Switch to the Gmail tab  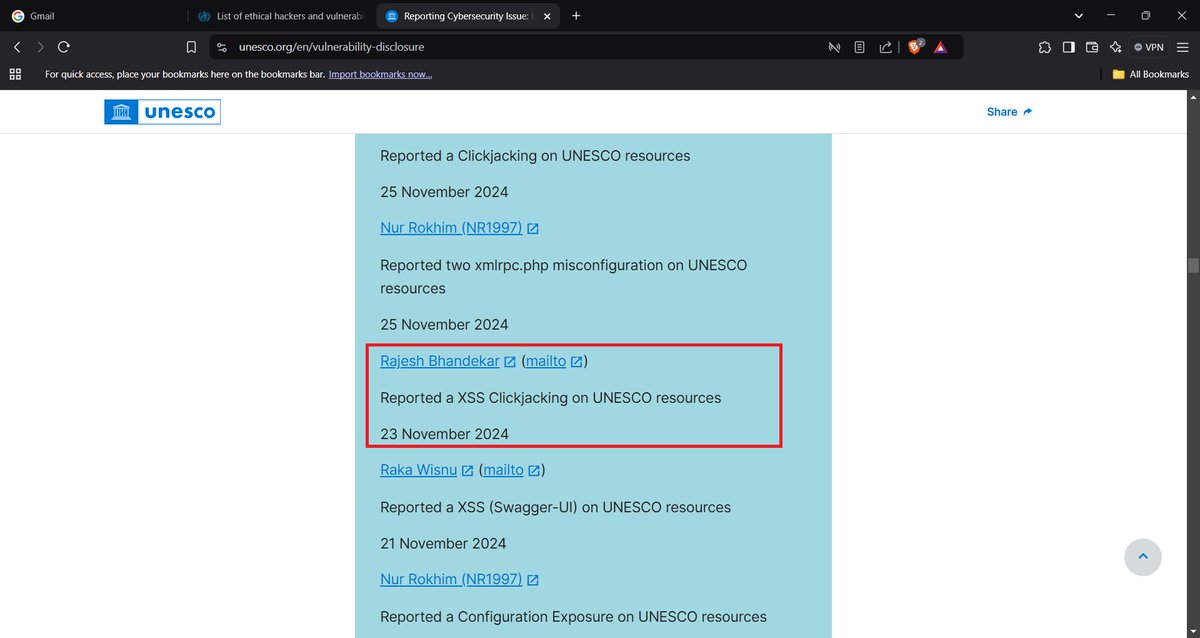92,16
